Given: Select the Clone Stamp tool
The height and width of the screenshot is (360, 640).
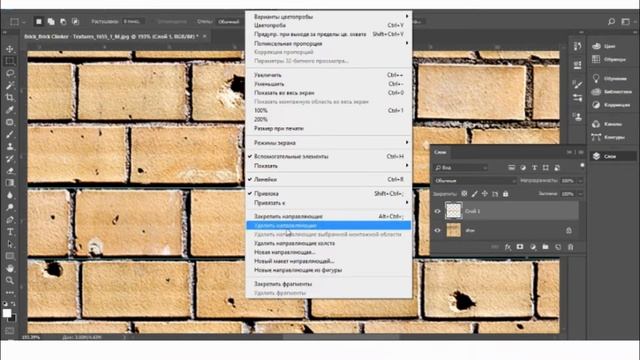Looking at the screenshot, I should coord(10,147).
